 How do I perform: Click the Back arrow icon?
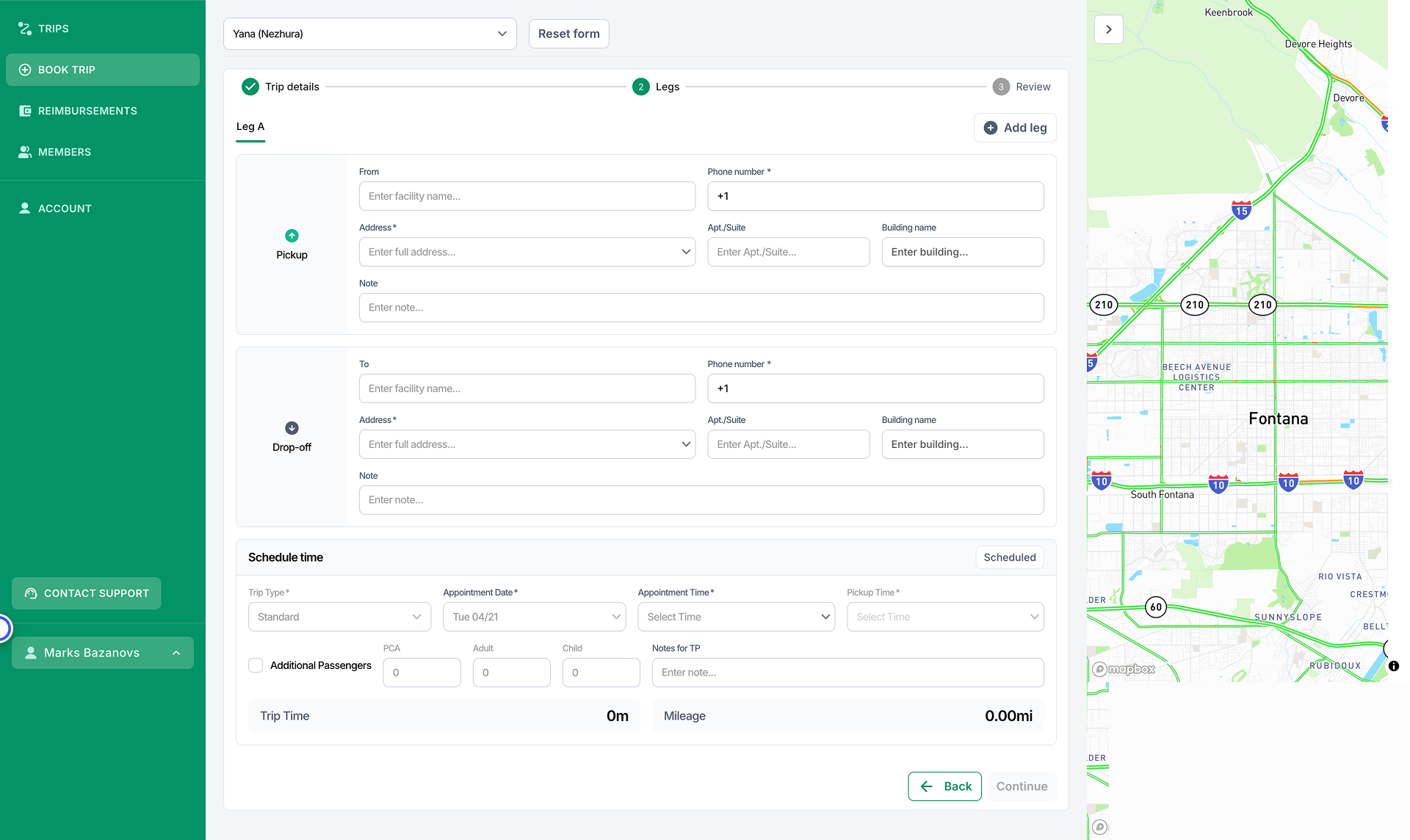[x=927, y=786]
